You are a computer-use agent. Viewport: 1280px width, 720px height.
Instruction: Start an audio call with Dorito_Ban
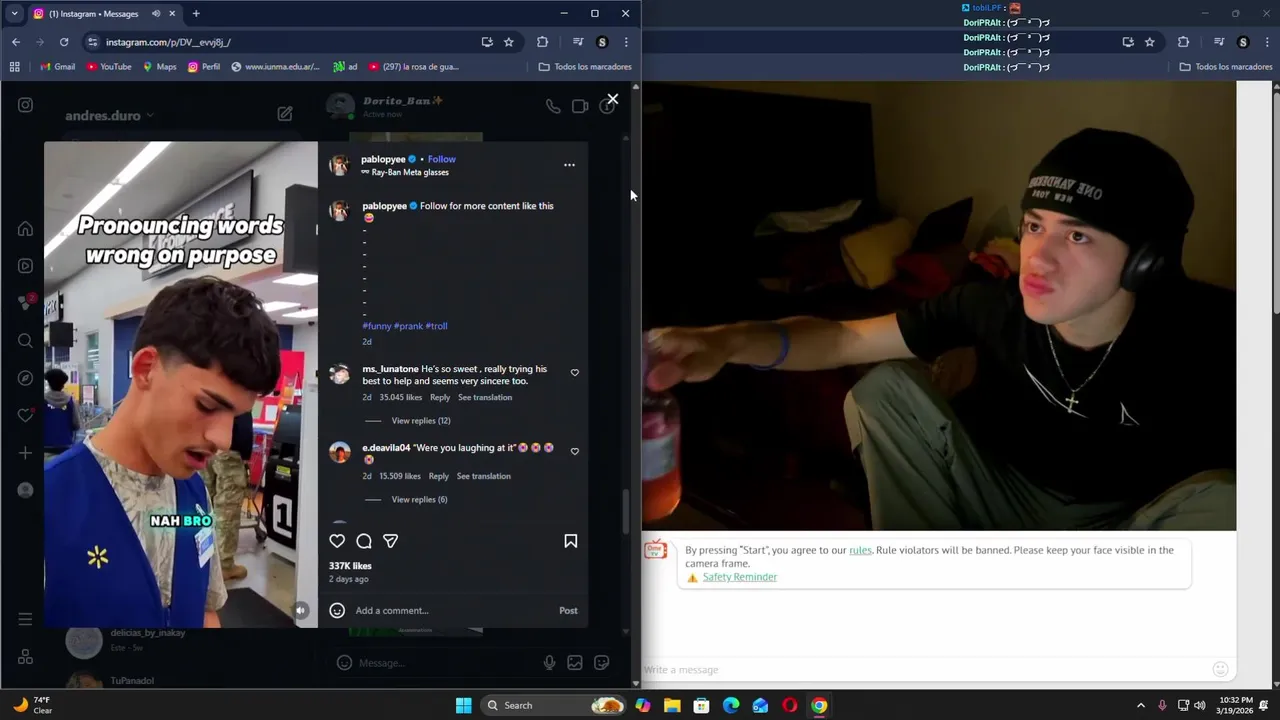[552, 106]
